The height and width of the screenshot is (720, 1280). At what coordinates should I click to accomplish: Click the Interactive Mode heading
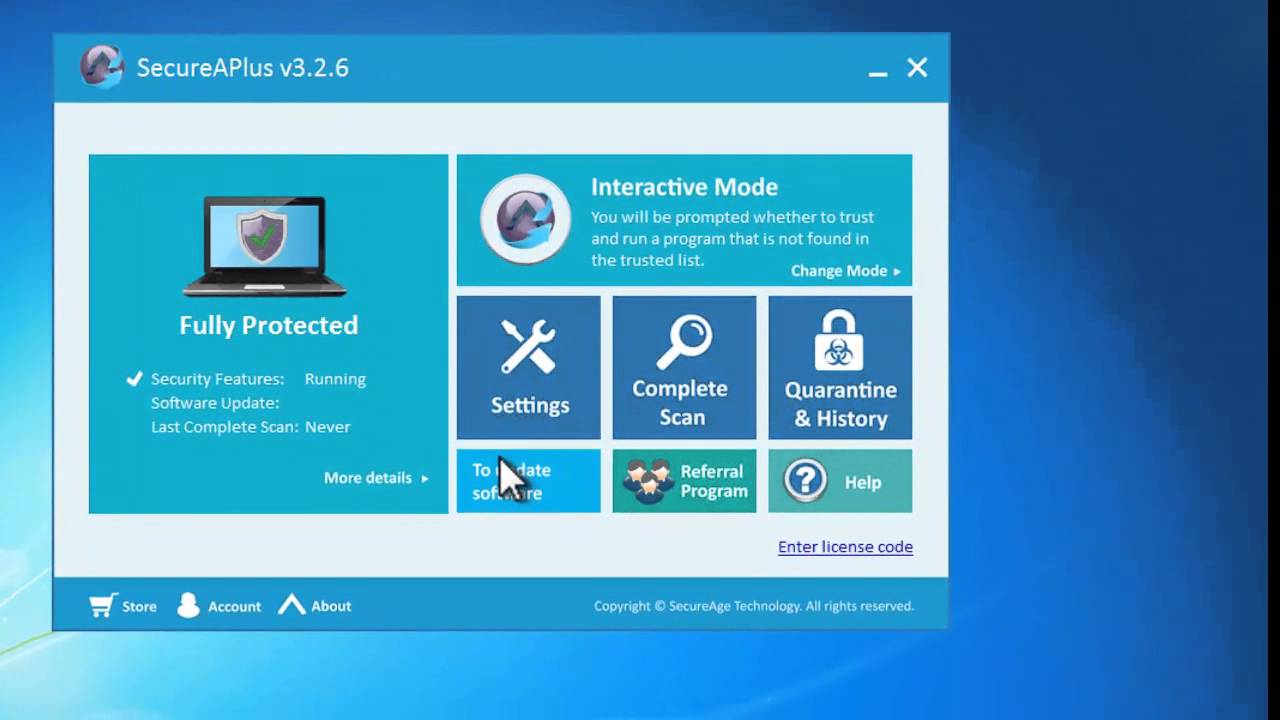click(x=684, y=187)
